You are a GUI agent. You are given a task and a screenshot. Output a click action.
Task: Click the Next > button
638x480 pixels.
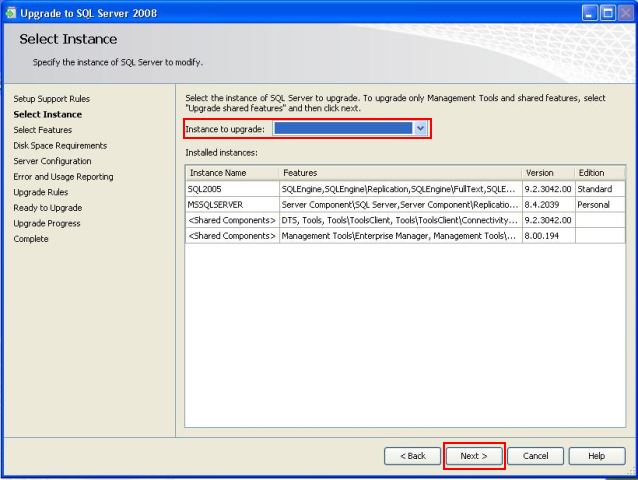[x=474, y=456]
